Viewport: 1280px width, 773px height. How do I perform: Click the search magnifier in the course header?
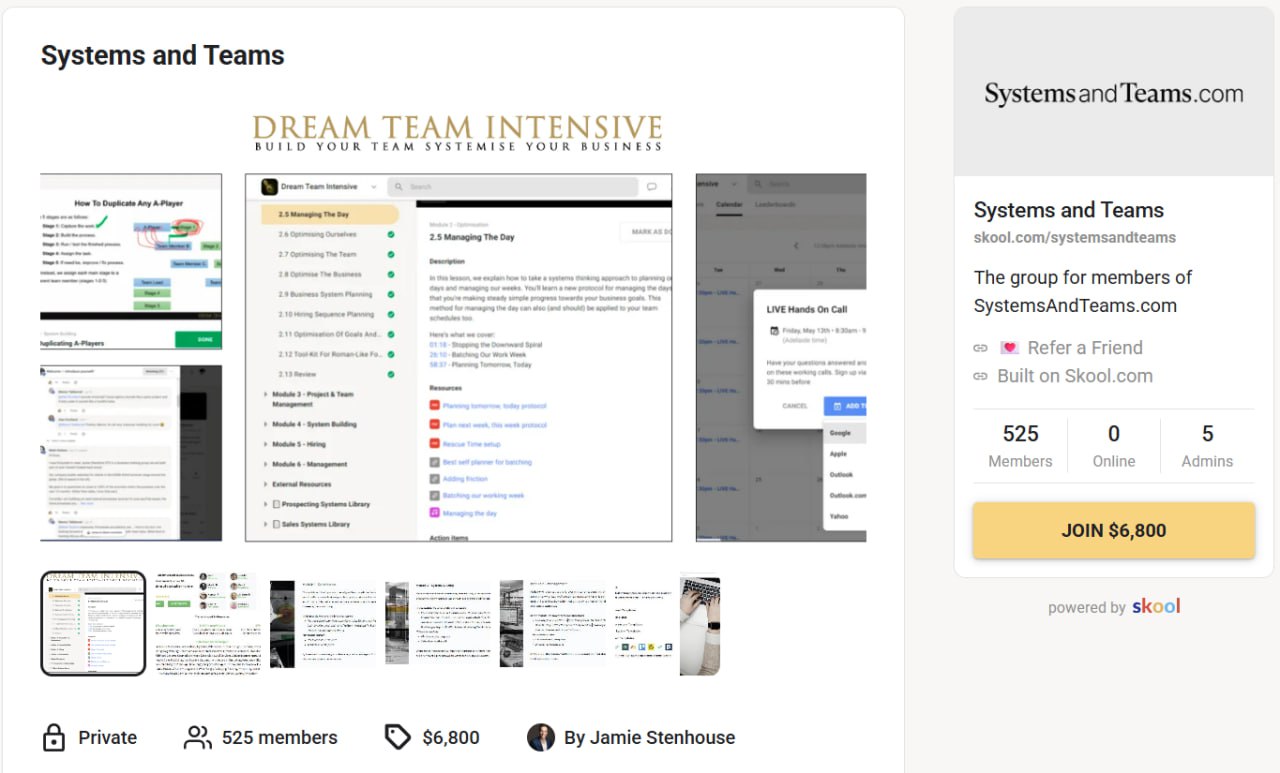[397, 186]
